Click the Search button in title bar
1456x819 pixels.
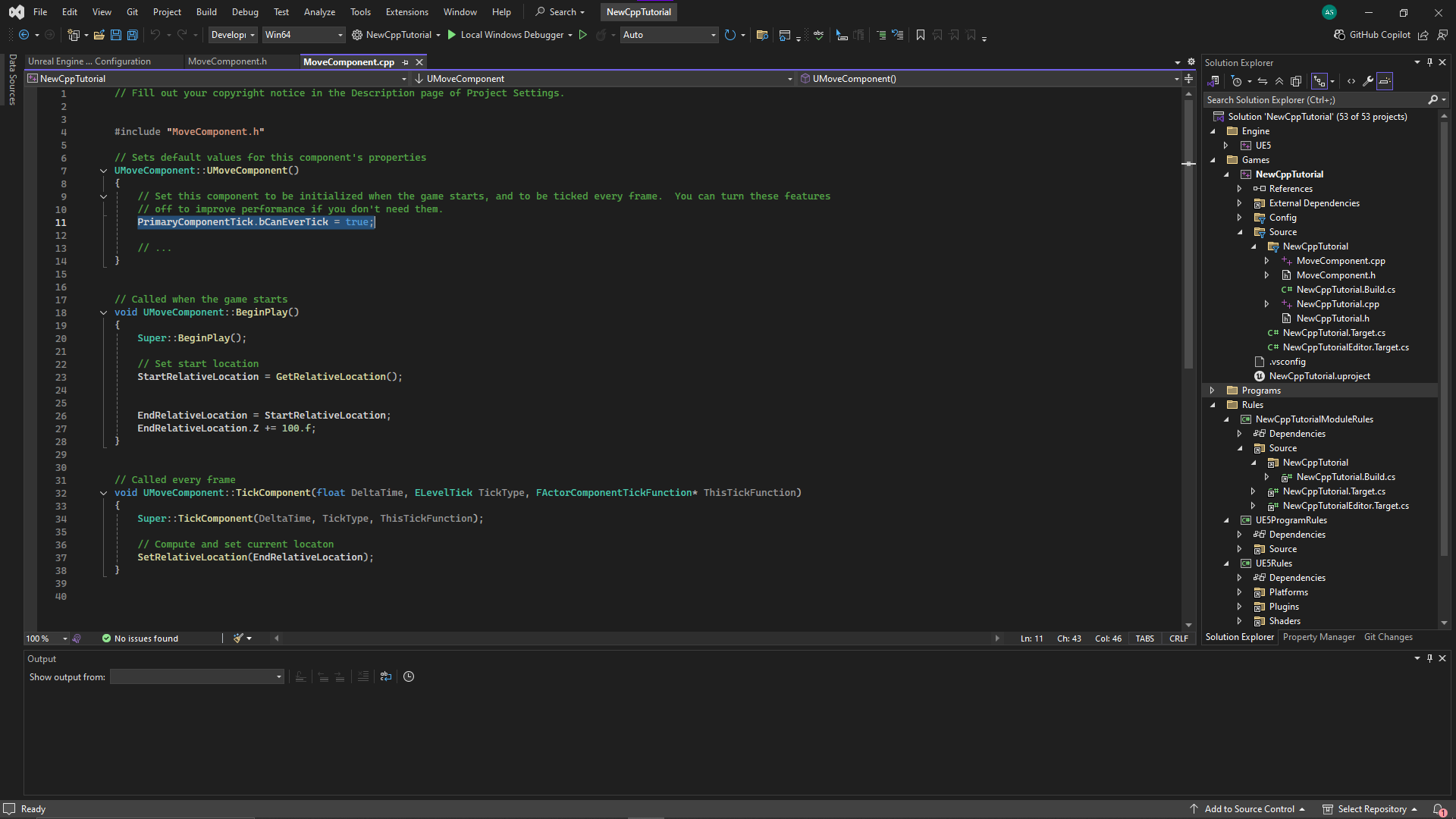[x=560, y=12]
